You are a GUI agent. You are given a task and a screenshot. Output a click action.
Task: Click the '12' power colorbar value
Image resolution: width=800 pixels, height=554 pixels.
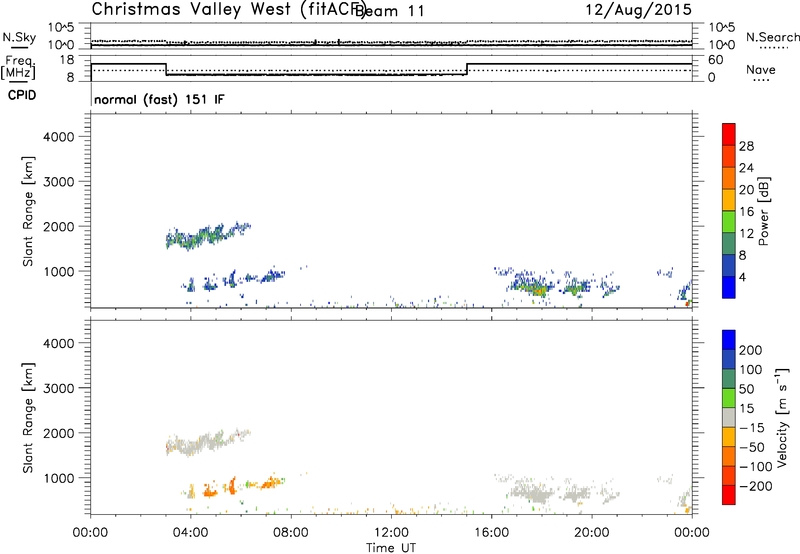coord(746,234)
